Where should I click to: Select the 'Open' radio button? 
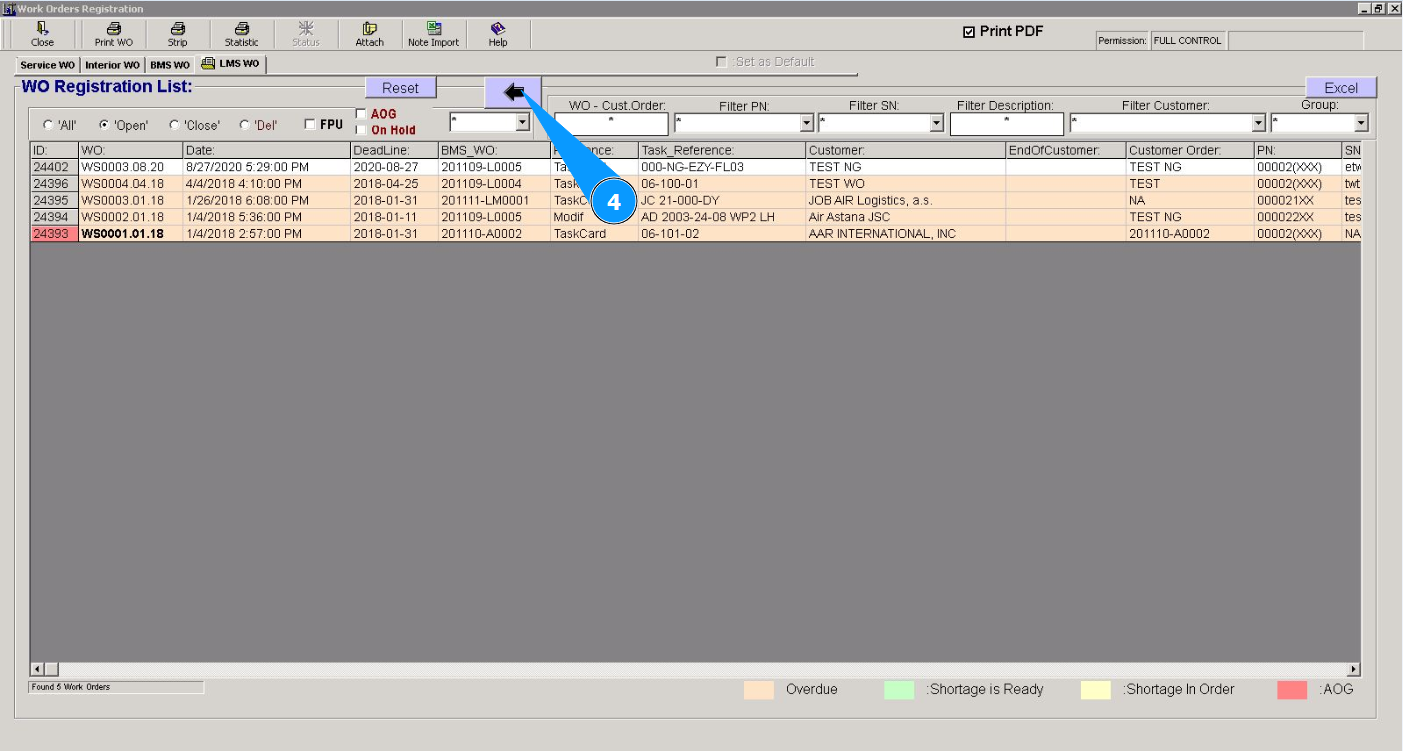(103, 125)
